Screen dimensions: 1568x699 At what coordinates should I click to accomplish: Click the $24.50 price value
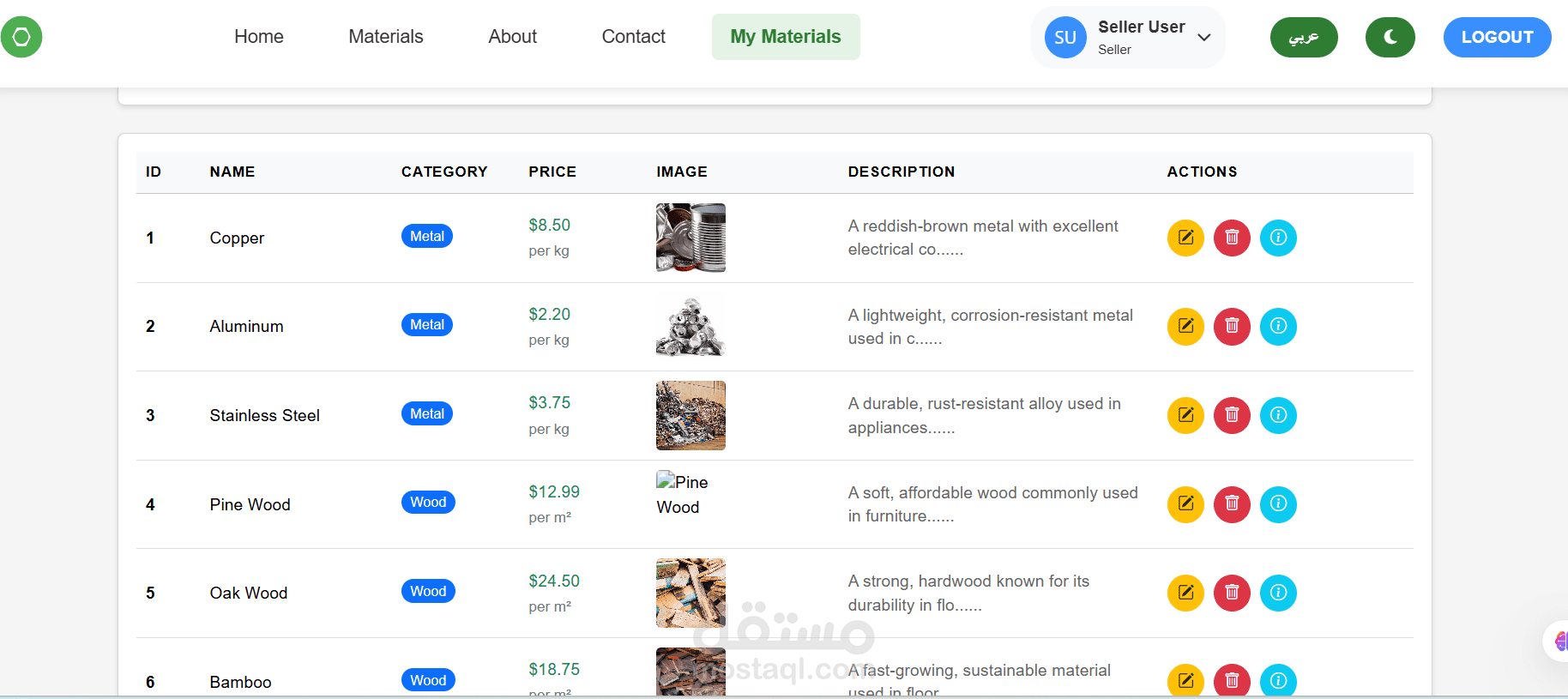coord(554,581)
